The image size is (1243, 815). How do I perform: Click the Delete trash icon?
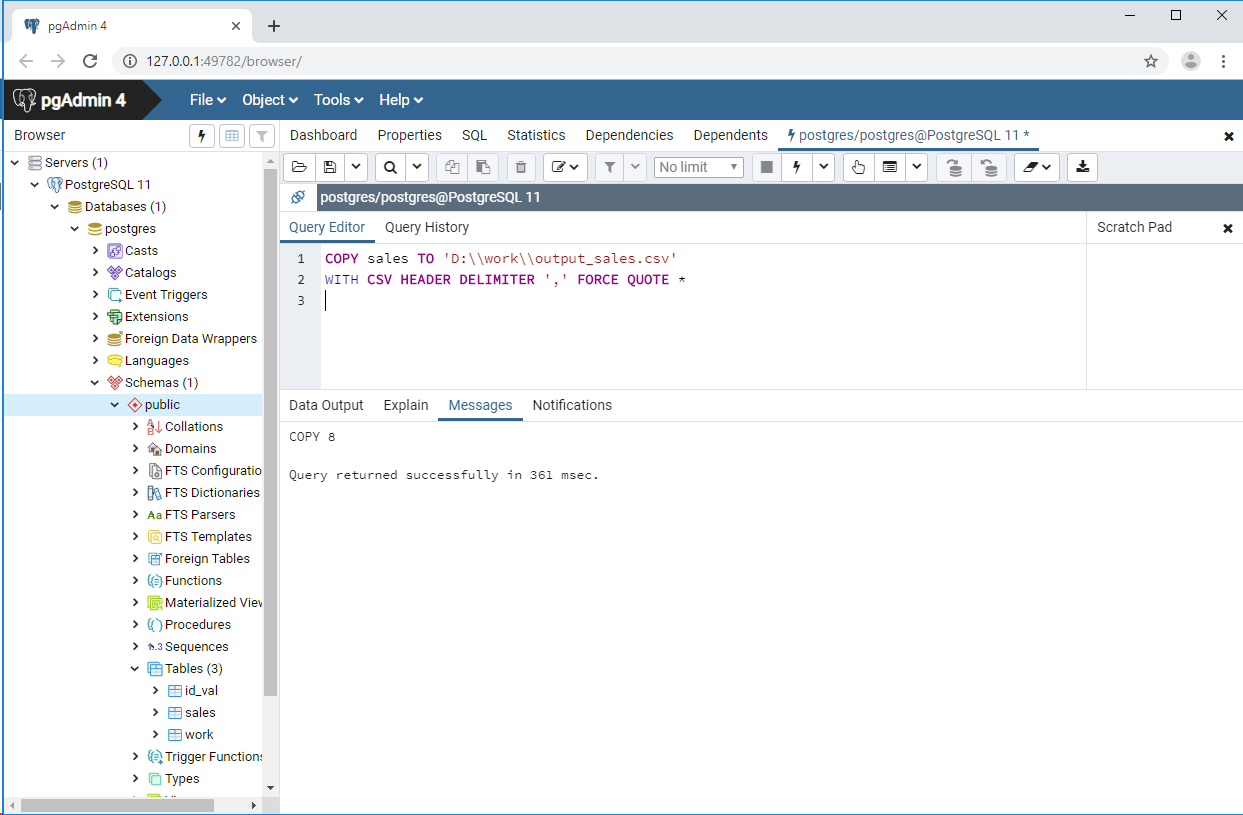coord(521,167)
